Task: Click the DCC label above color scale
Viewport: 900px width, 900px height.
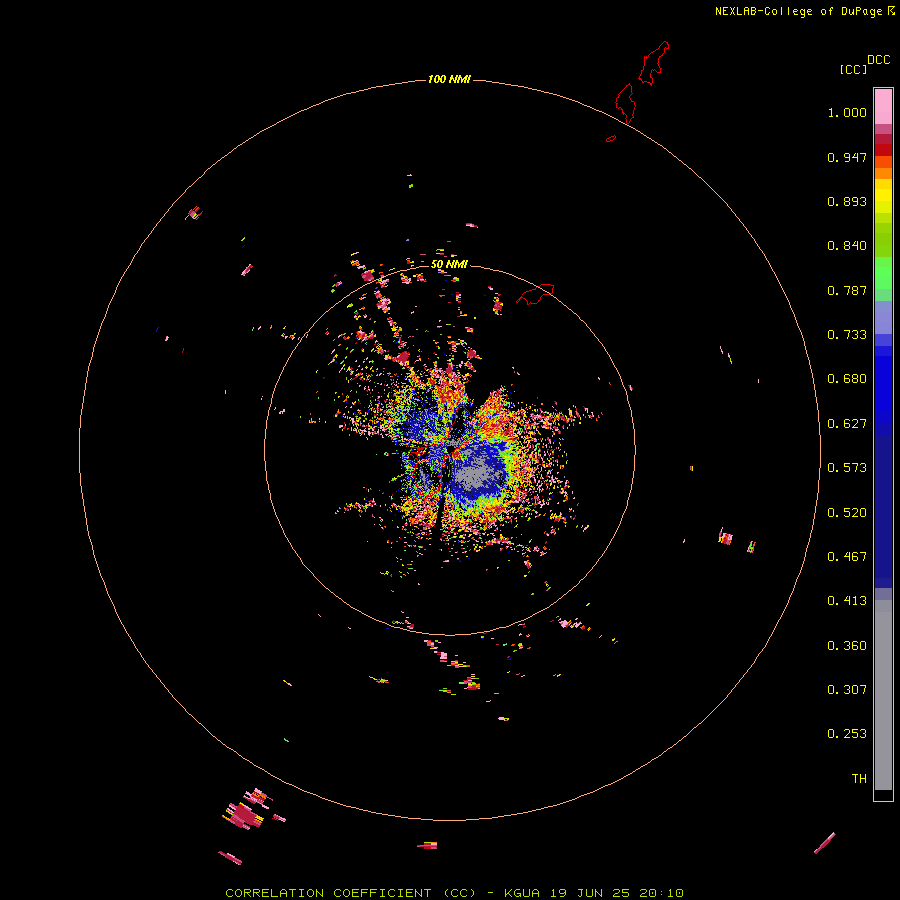Action: point(879,60)
